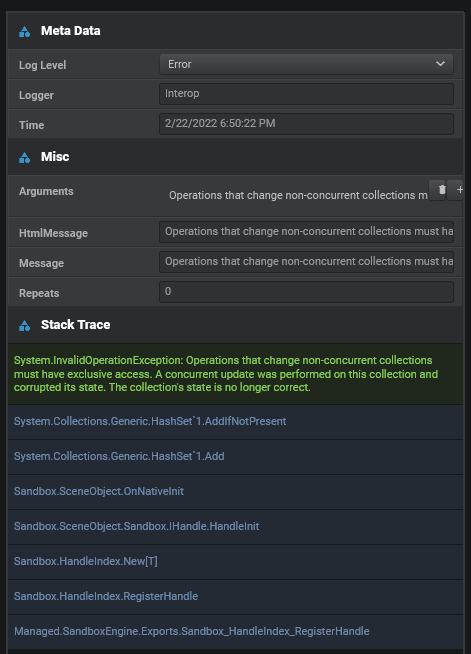
Task: Click the Message input field
Action: (x=306, y=262)
